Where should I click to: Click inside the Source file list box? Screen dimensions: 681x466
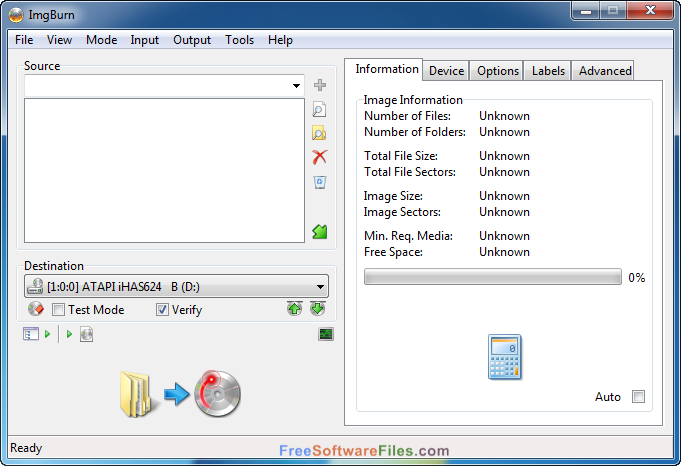tap(164, 170)
